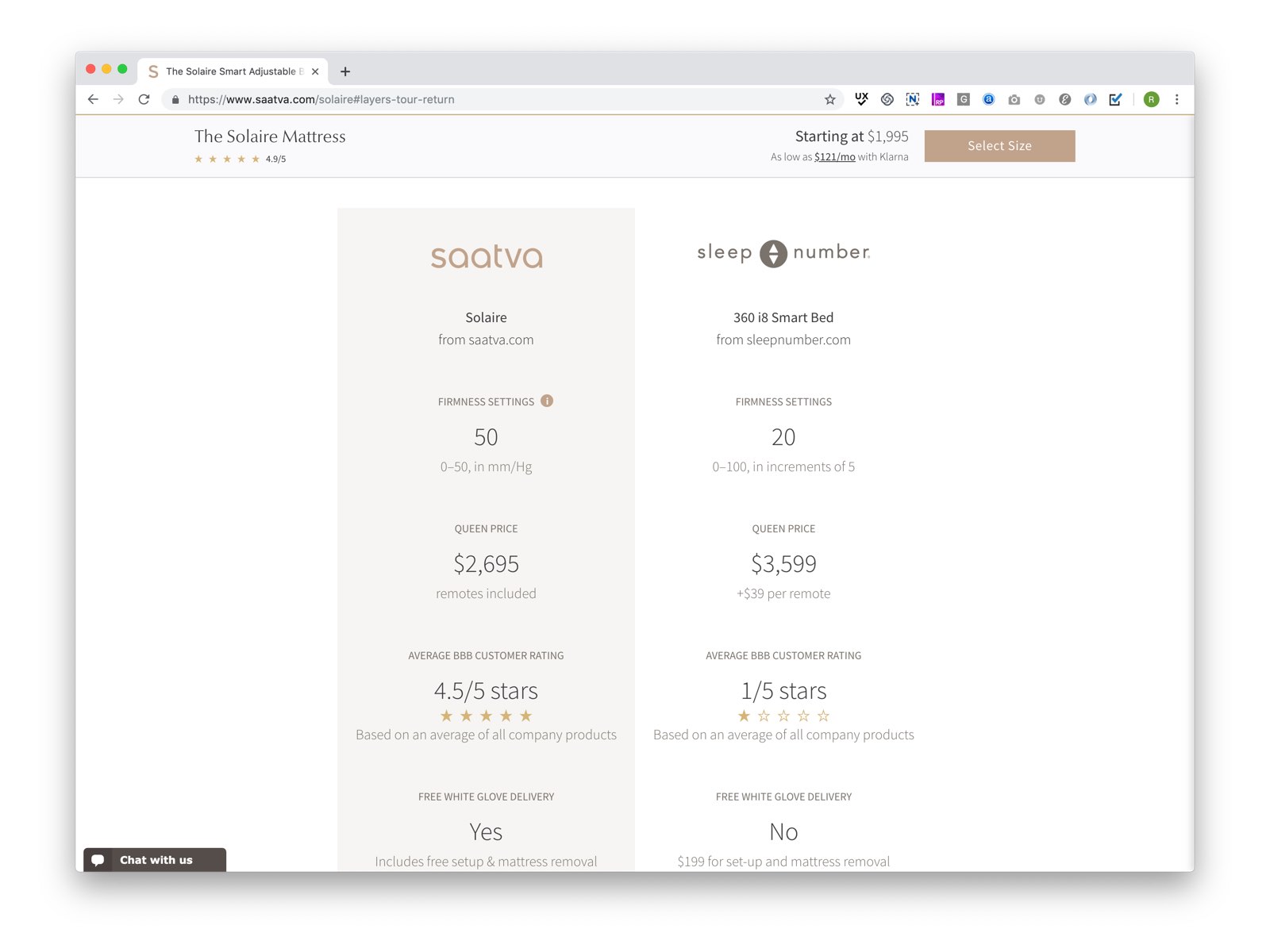The height and width of the screenshot is (952, 1270).
Task: Open a new browser tab
Action: tap(345, 71)
